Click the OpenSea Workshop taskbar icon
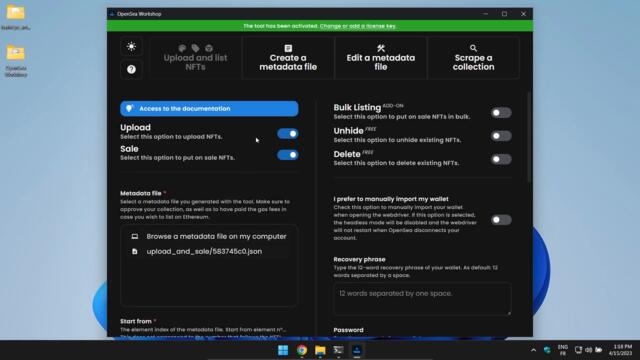Screen dimensions: 640x360 pyautogui.click(x=357, y=350)
